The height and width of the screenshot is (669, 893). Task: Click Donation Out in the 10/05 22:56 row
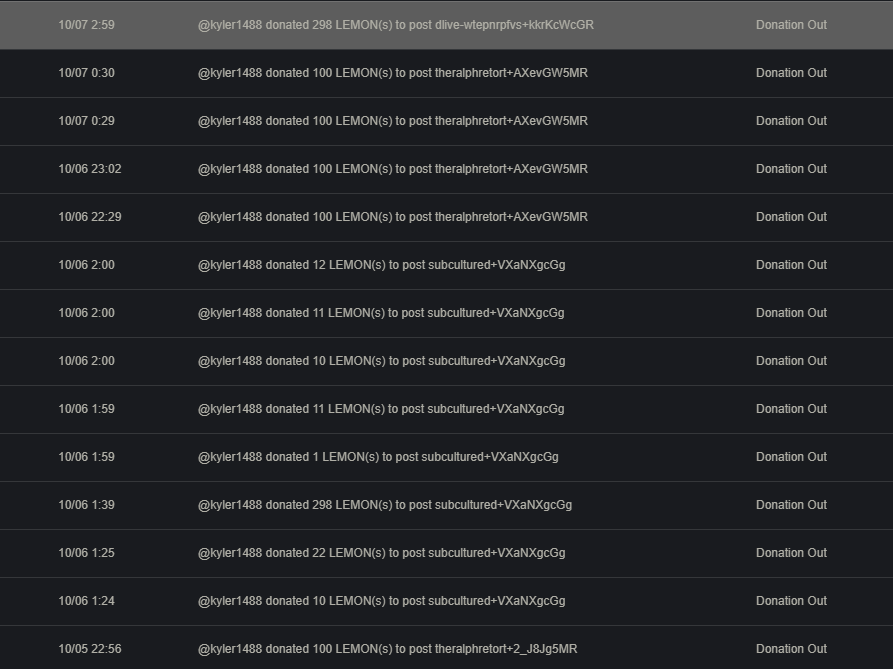[x=791, y=649]
